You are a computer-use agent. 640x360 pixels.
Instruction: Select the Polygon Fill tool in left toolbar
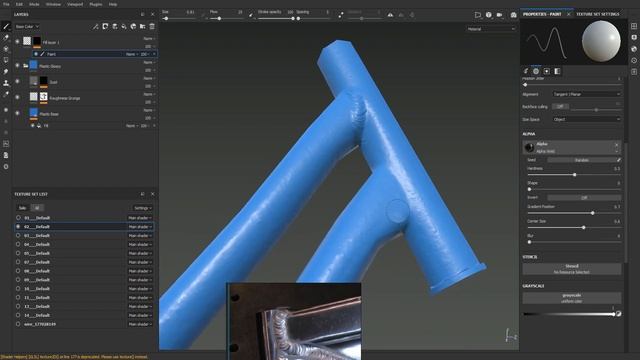6,60
